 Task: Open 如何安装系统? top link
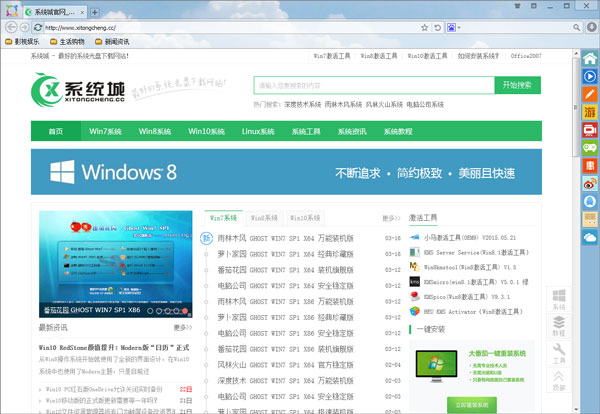478,56
